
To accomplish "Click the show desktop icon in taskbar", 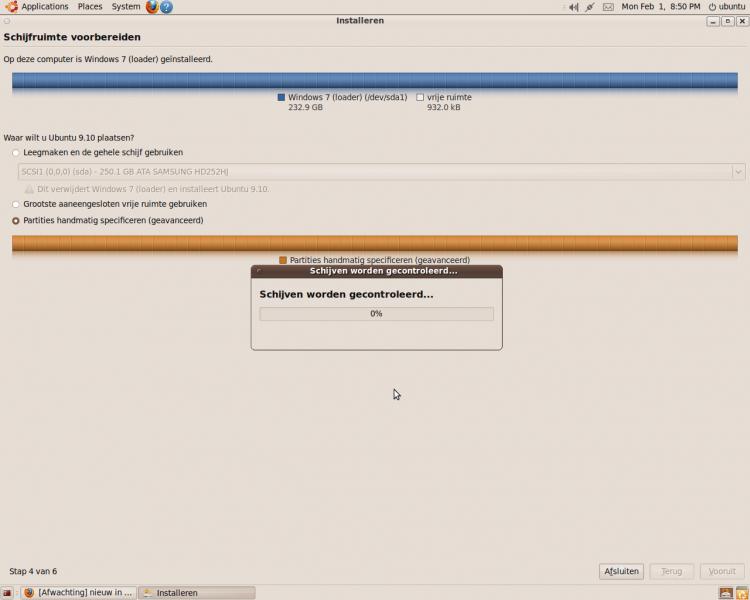I will click(7, 593).
